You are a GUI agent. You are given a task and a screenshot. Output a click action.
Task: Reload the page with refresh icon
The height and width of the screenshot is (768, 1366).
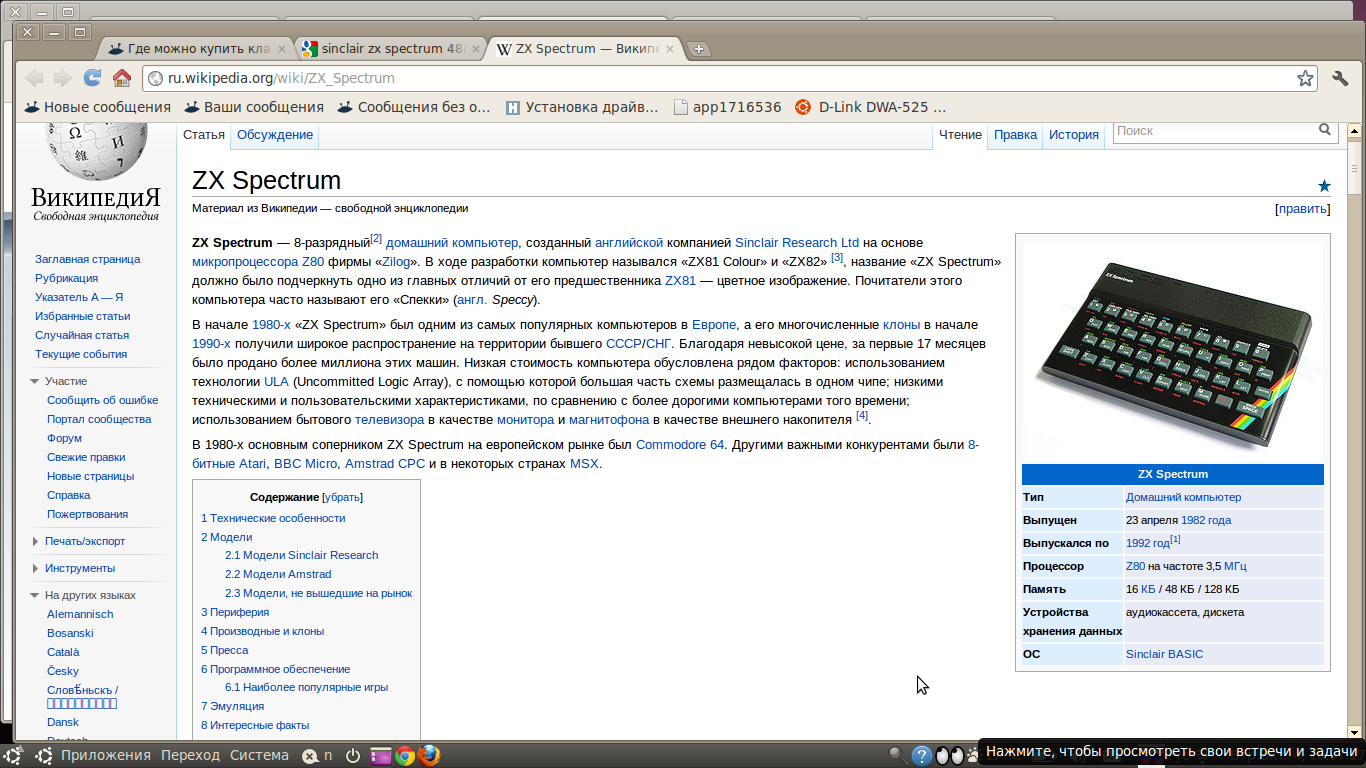click(92, 78)
